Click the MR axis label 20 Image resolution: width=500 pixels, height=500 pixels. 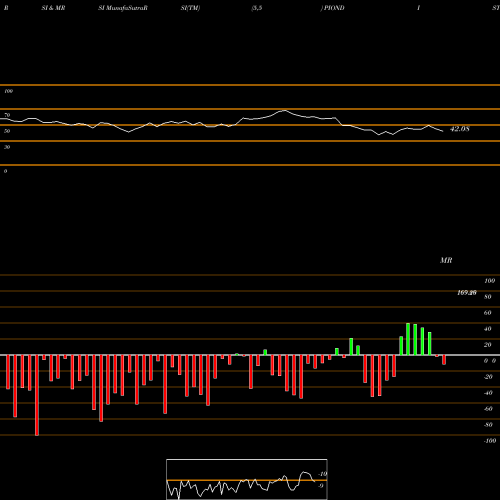[488, 345]
